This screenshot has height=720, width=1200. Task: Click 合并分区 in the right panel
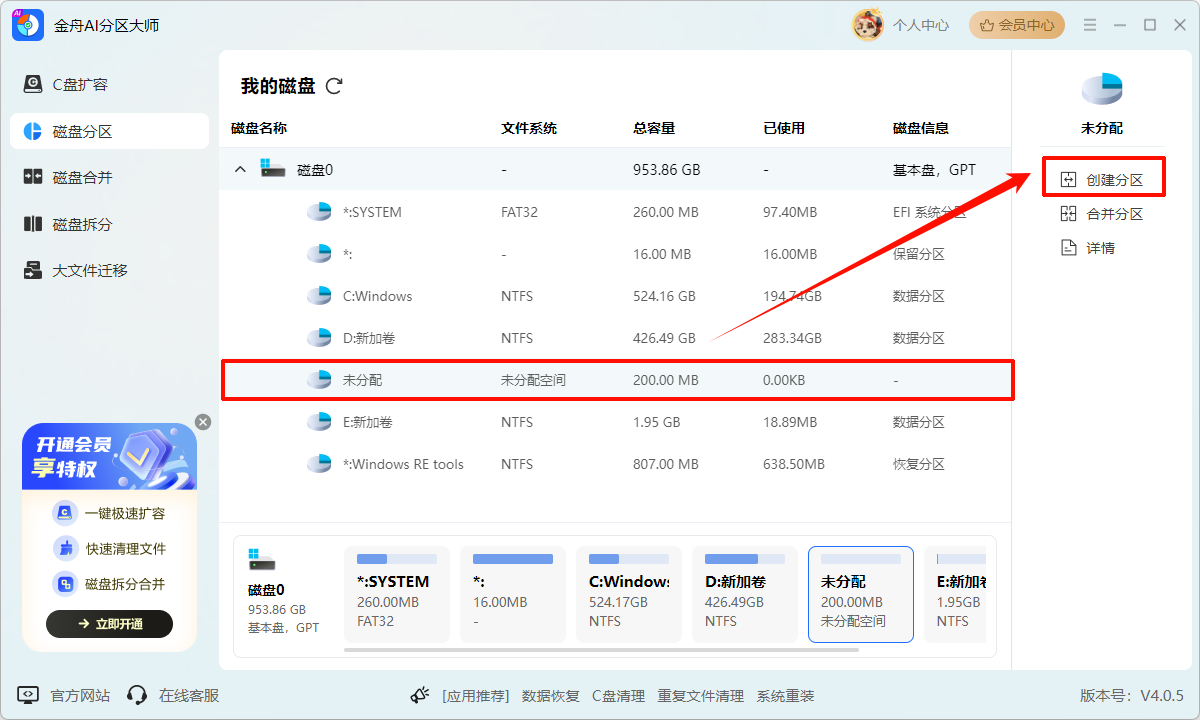click(x=1104, y=212)
